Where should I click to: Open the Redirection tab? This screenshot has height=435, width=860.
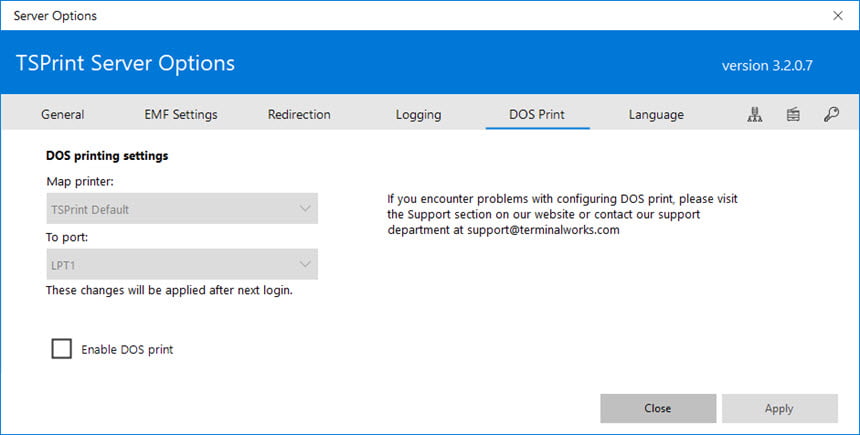pyautogui.click(x=299, y=114)
